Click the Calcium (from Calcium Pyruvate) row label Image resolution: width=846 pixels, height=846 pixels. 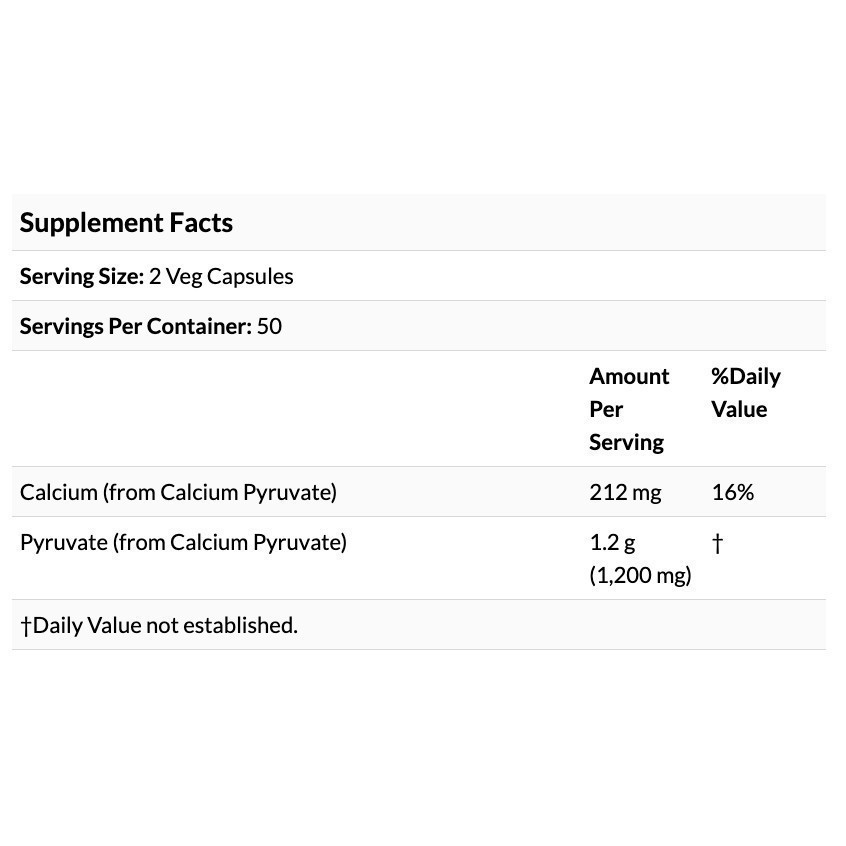coord(178,492)
